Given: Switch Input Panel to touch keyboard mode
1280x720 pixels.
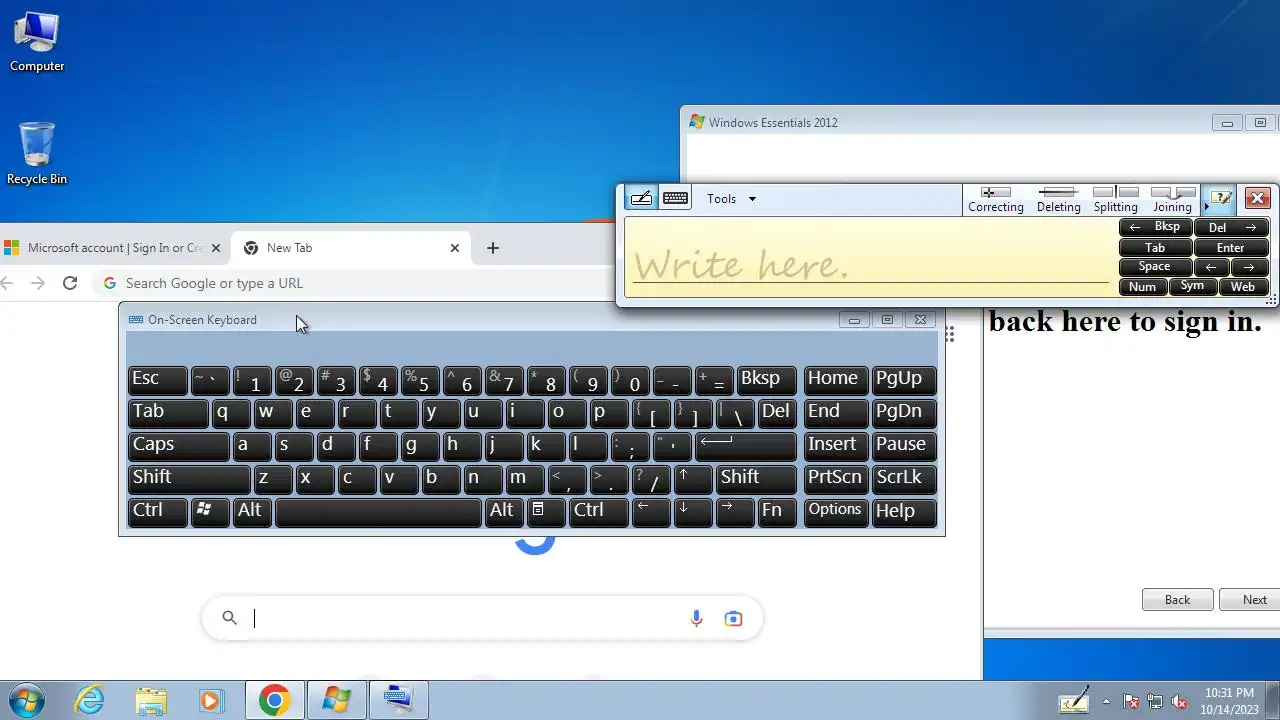Looking at the screenshot, I should pos(675,198).
